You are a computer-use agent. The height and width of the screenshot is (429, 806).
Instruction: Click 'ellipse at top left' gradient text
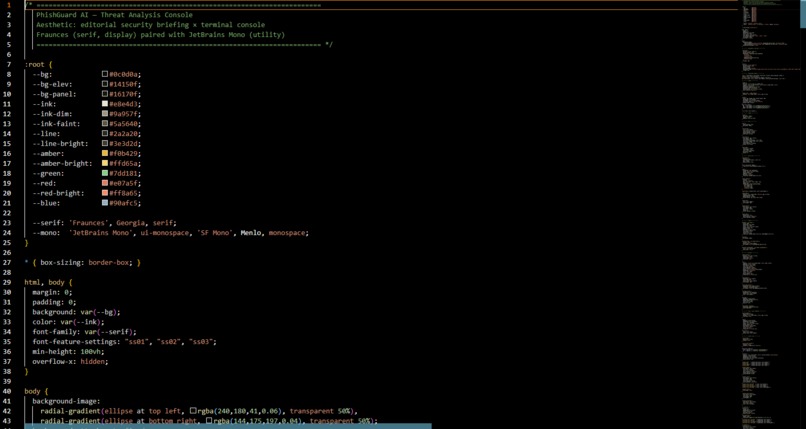click(143, 411)
